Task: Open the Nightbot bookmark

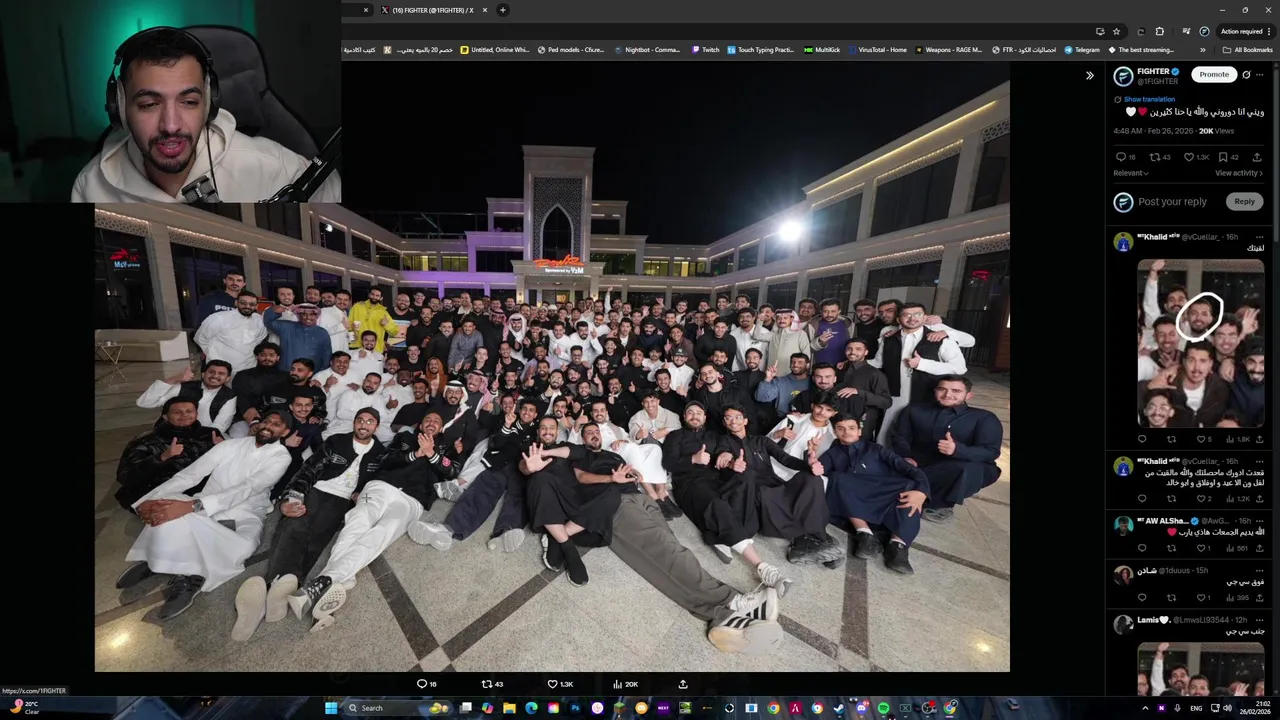Action: [x=647, y=50]
